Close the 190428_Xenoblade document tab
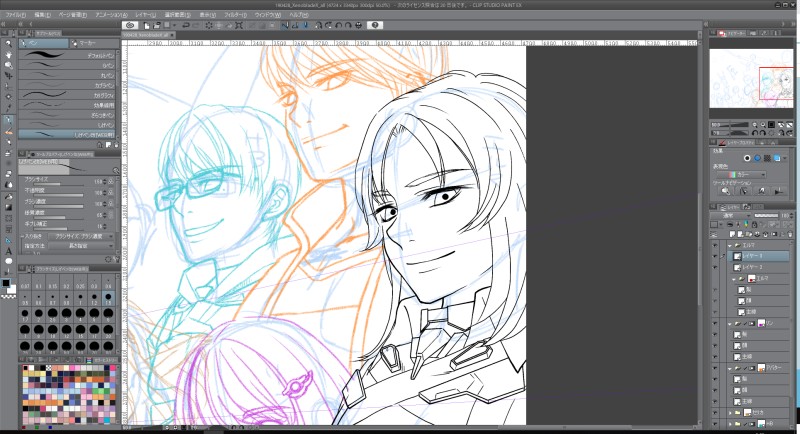This screenshot has width=800, height=434. pyautogui.click(x=172, y=35)
